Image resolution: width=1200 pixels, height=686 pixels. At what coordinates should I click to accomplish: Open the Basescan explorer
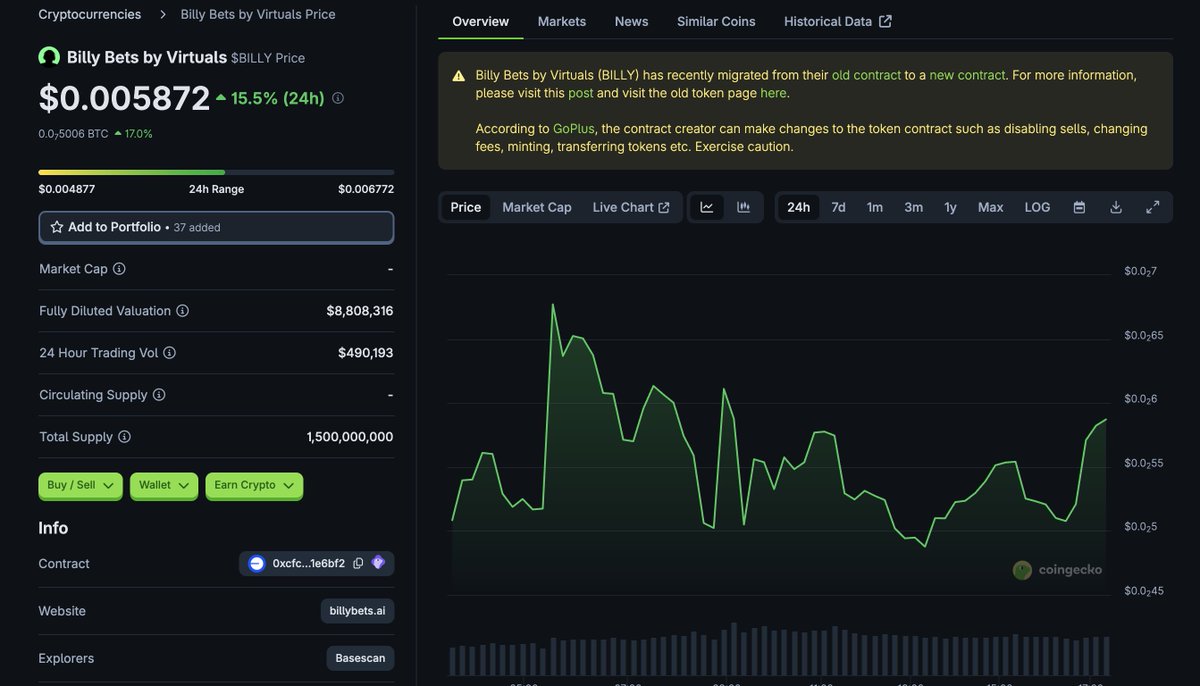click(360, 659)
